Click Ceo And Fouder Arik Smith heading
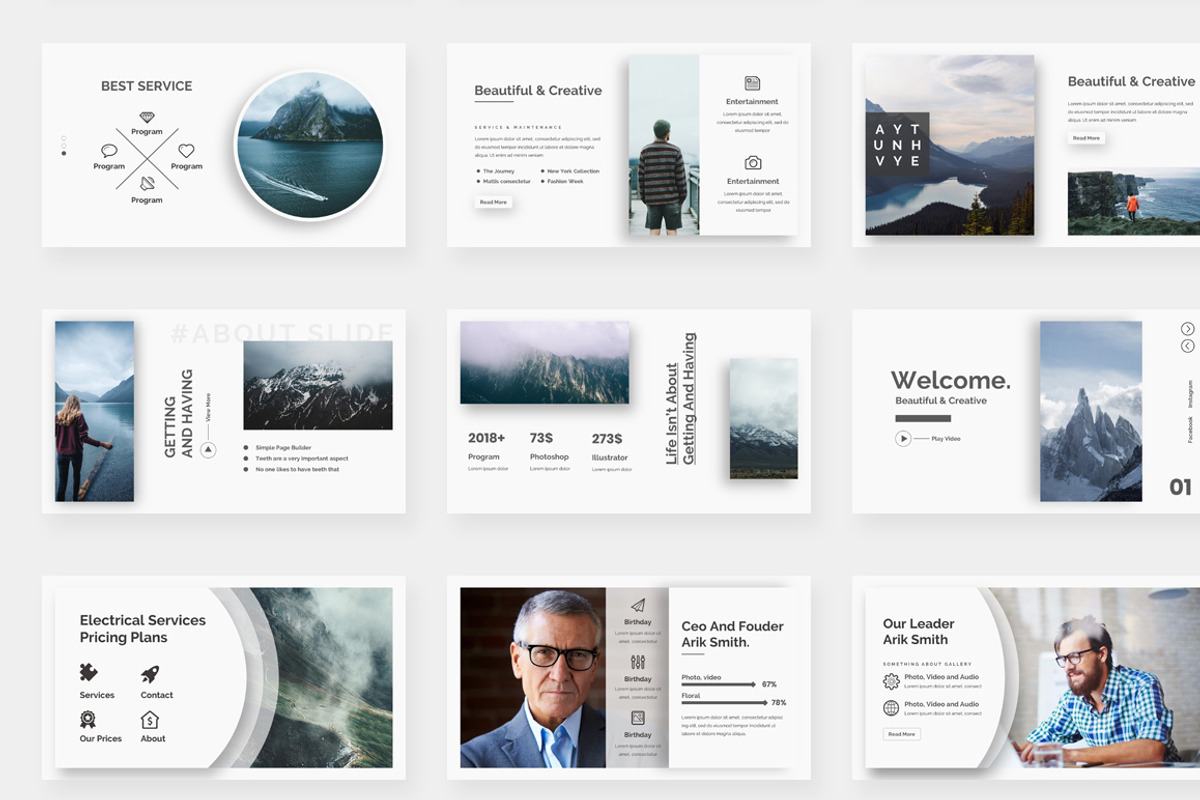Image resolution: width=1200 pixels, height=800 pixels. 733,634
